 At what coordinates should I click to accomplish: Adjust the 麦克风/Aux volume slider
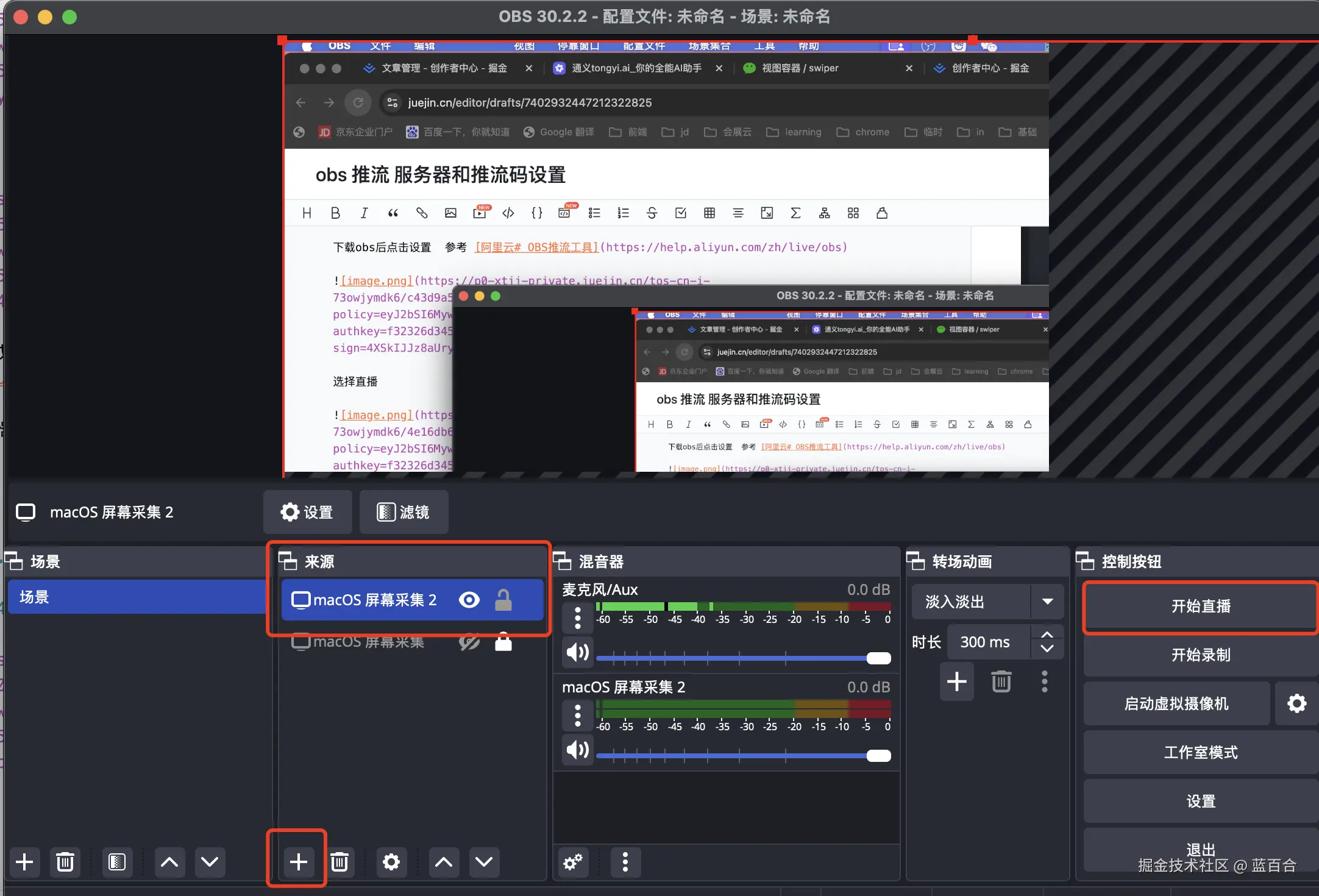pyautogui.click(x=878, y=658)
